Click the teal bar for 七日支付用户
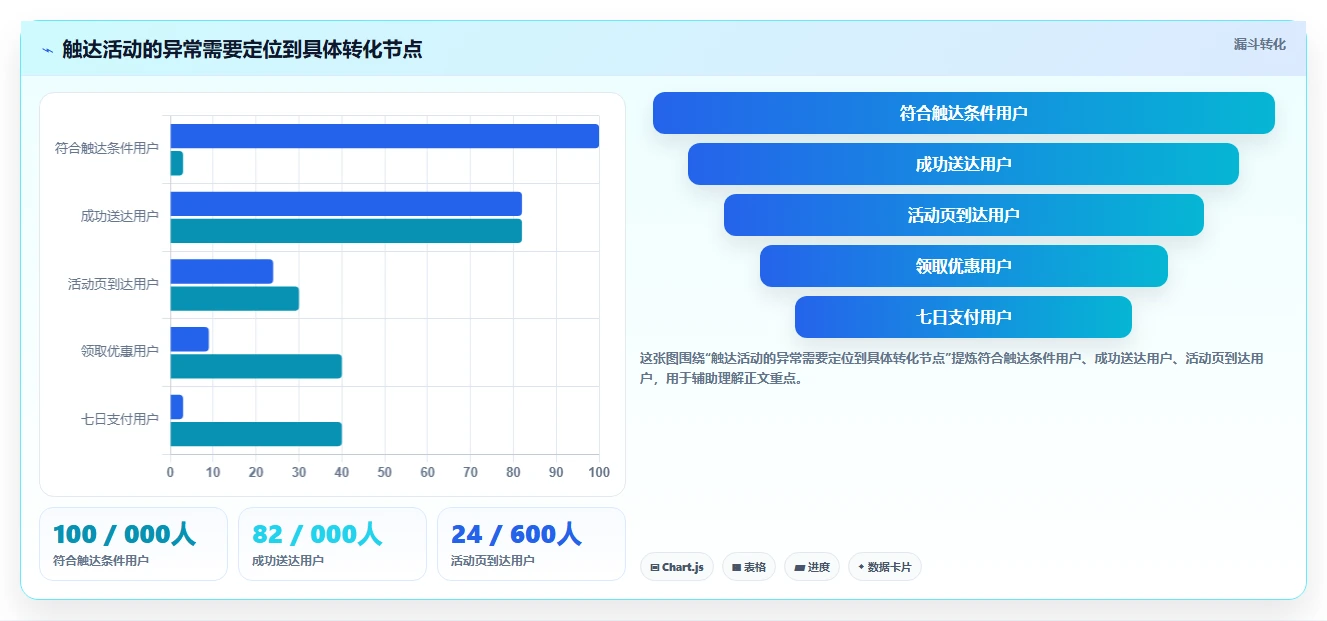Screen dimensions: 1327x621 [256, 434]
